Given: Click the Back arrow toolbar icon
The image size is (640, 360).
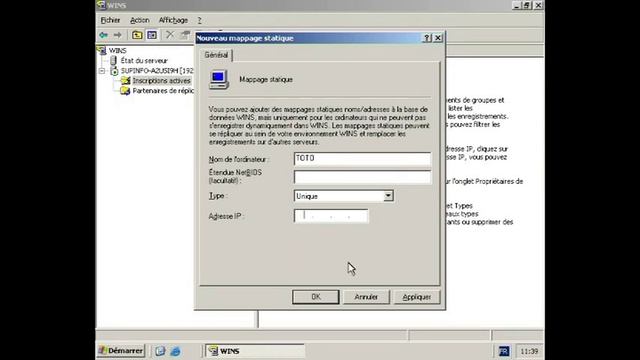Looking at the screenshot, I should pos(103,35).
